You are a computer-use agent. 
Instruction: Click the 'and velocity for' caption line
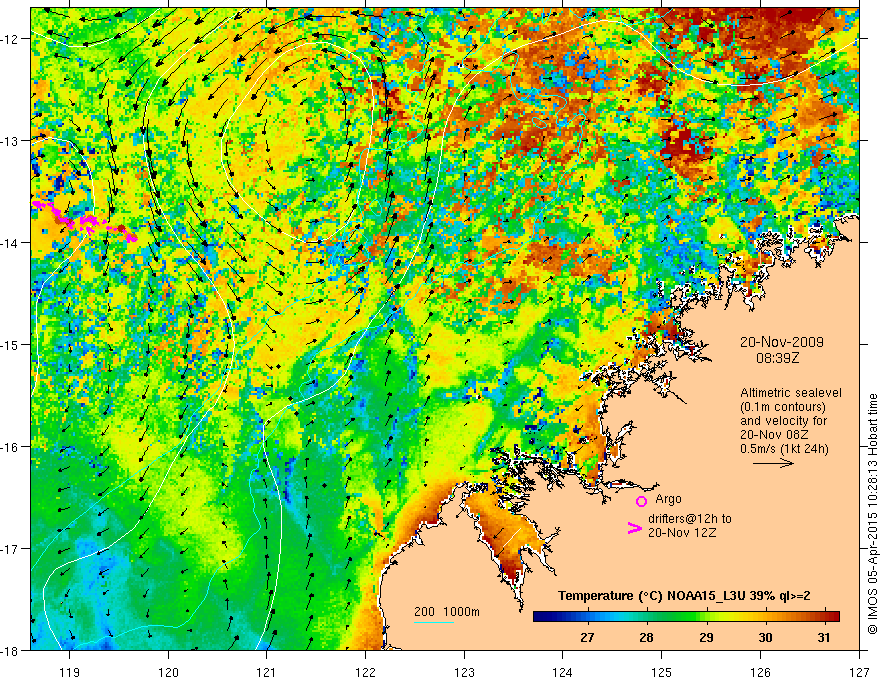[x=783, y=421]
